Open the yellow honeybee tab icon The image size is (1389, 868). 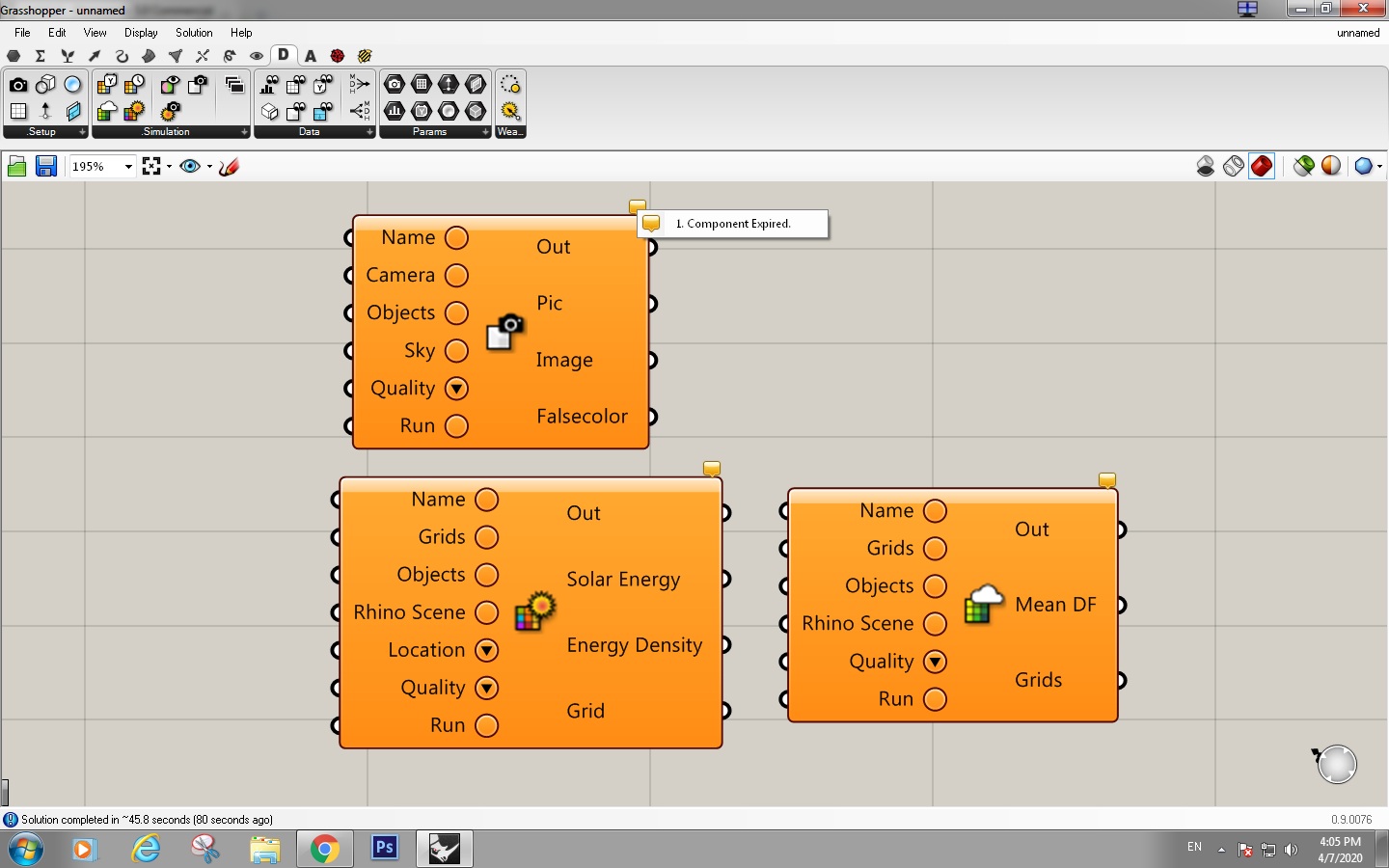tap(365, 56)
